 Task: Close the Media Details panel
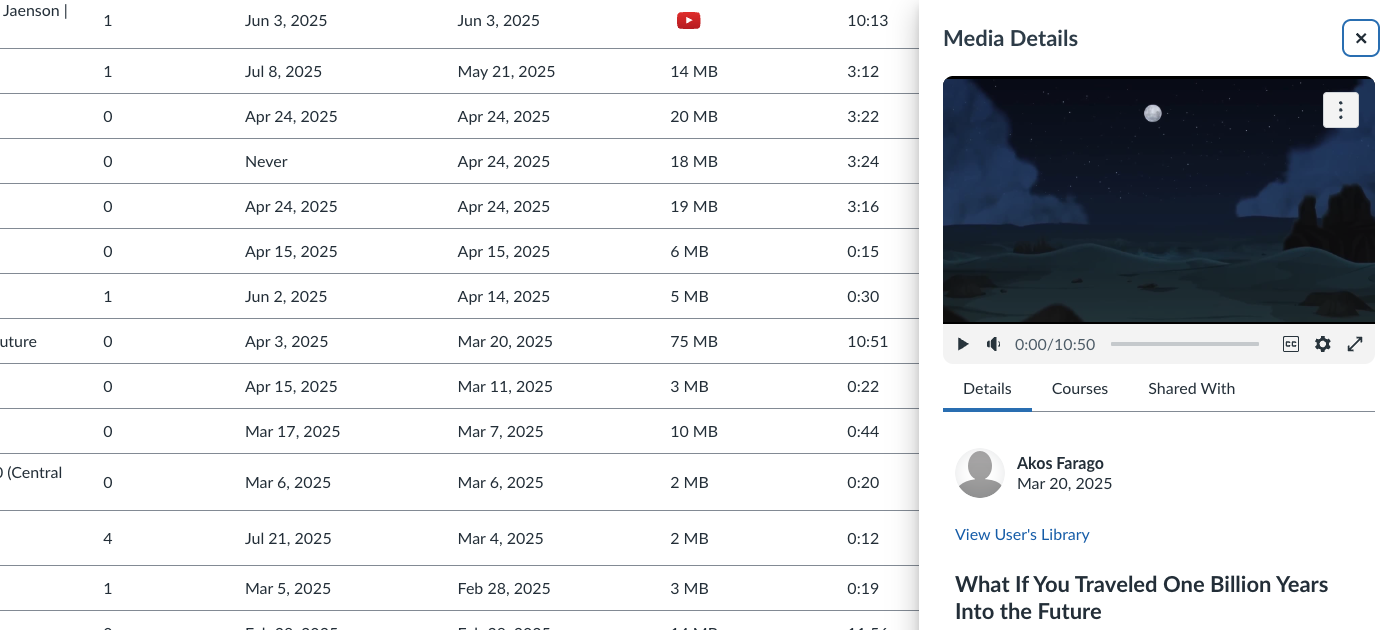point(1360,38)
